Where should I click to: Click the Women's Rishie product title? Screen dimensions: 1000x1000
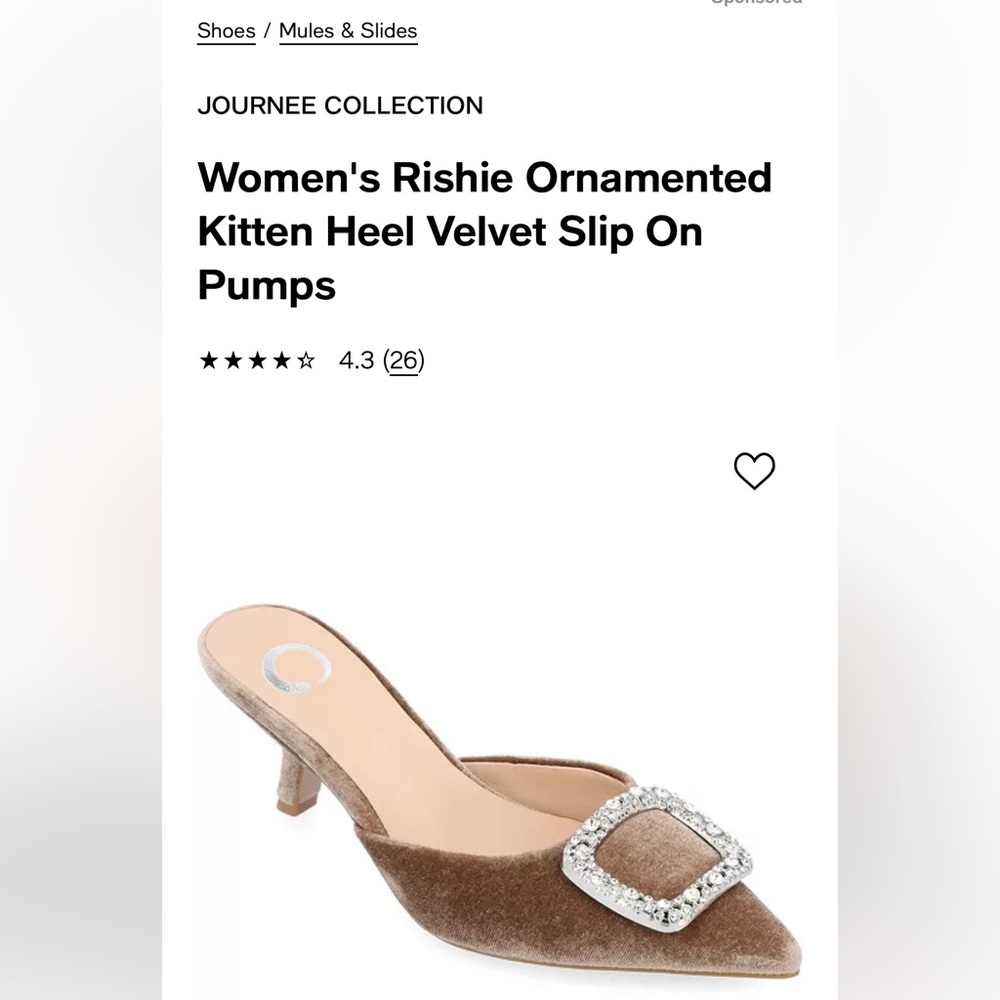[x=484, y=178]
